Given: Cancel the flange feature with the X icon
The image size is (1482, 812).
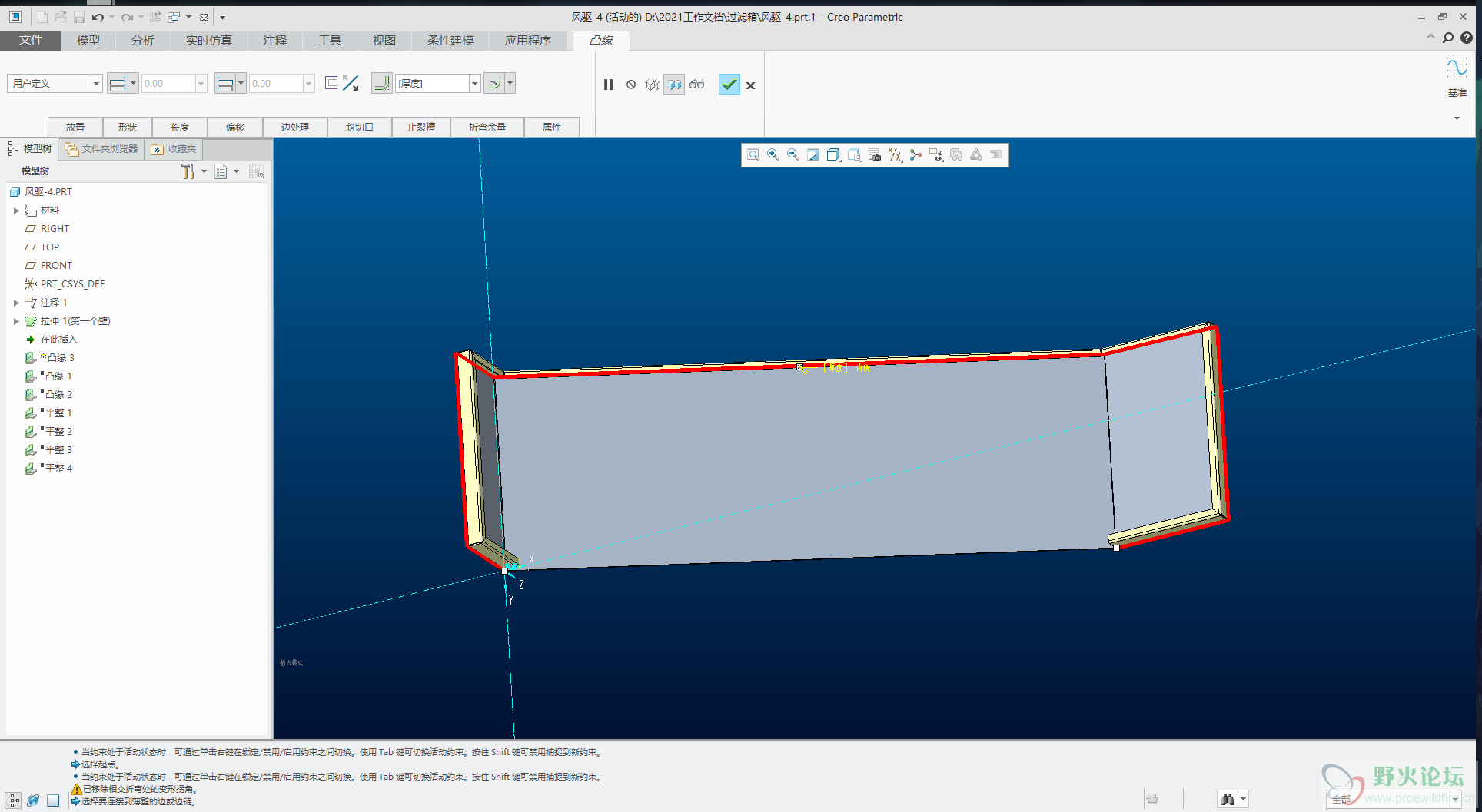Looking at the screenshot, I should tap(751, 85).
